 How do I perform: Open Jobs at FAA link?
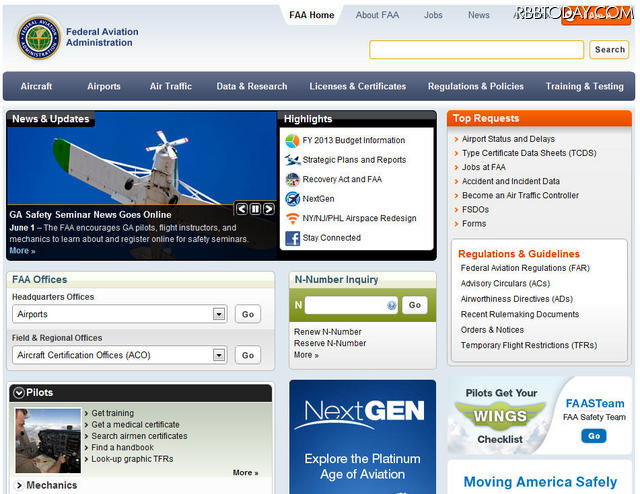click(x=484, y=167)
